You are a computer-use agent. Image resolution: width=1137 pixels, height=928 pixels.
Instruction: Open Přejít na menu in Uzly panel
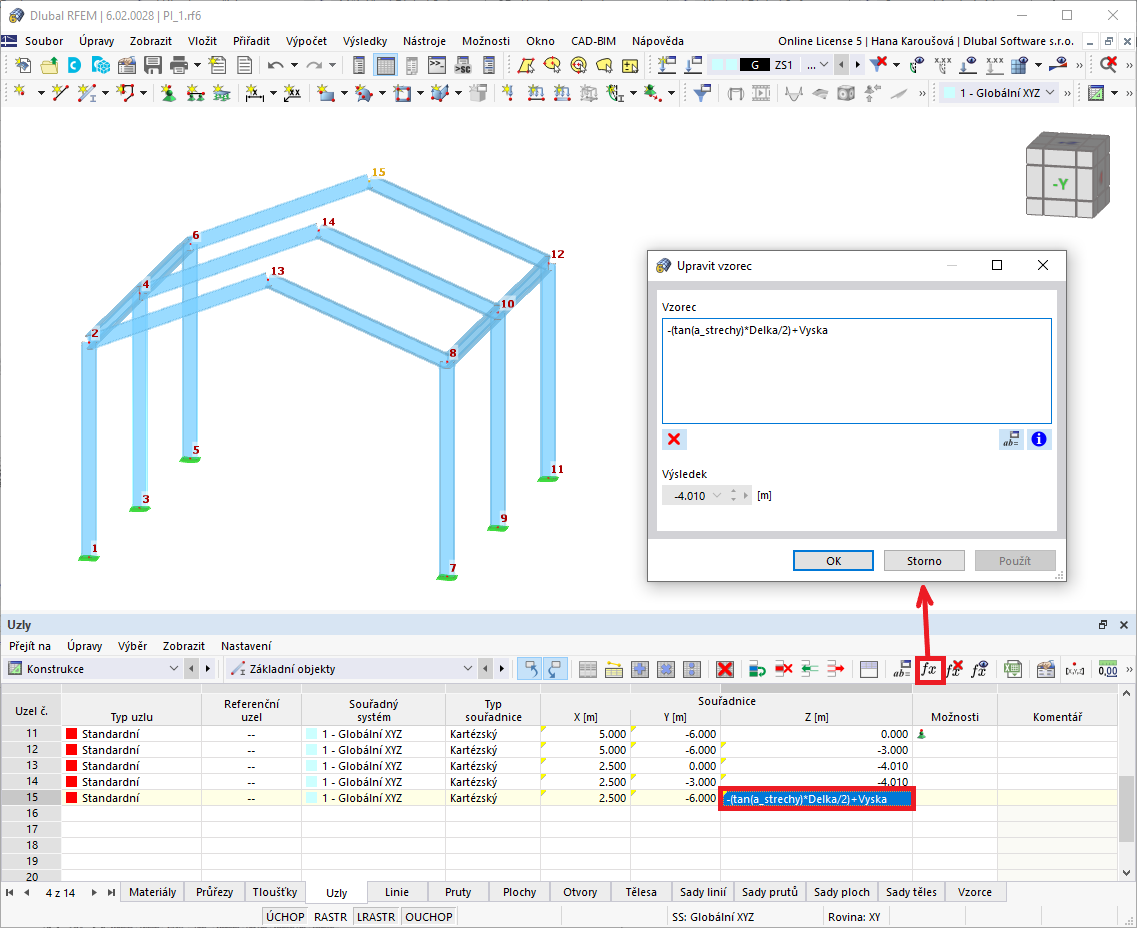tap(30, 646)
